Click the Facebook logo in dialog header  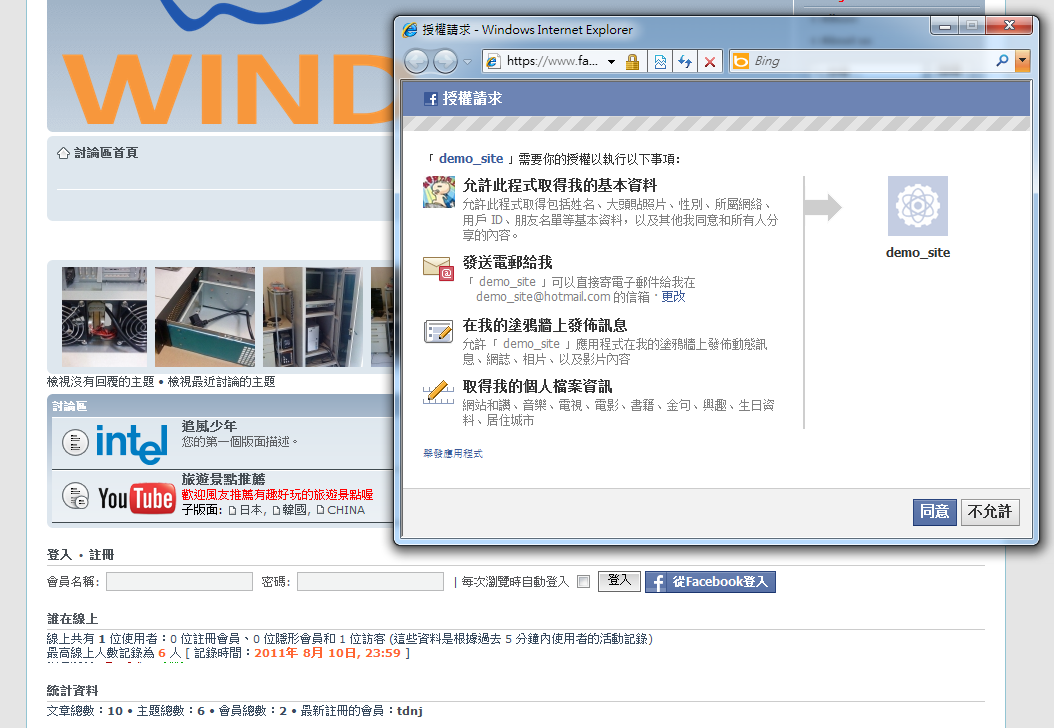[x=431, y=99]
